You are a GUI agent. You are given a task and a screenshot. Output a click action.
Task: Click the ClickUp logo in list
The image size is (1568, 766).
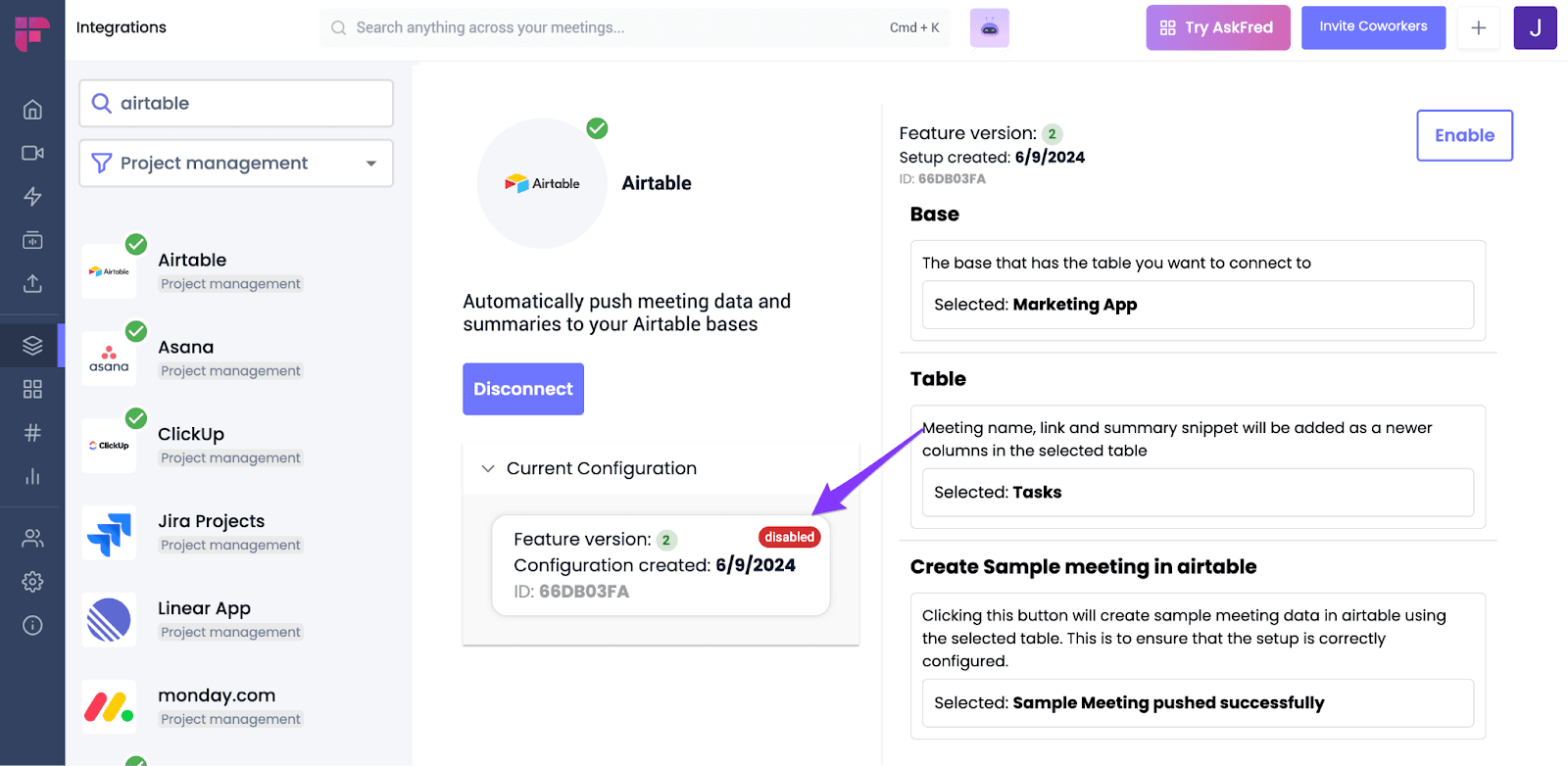coord(109,446)
